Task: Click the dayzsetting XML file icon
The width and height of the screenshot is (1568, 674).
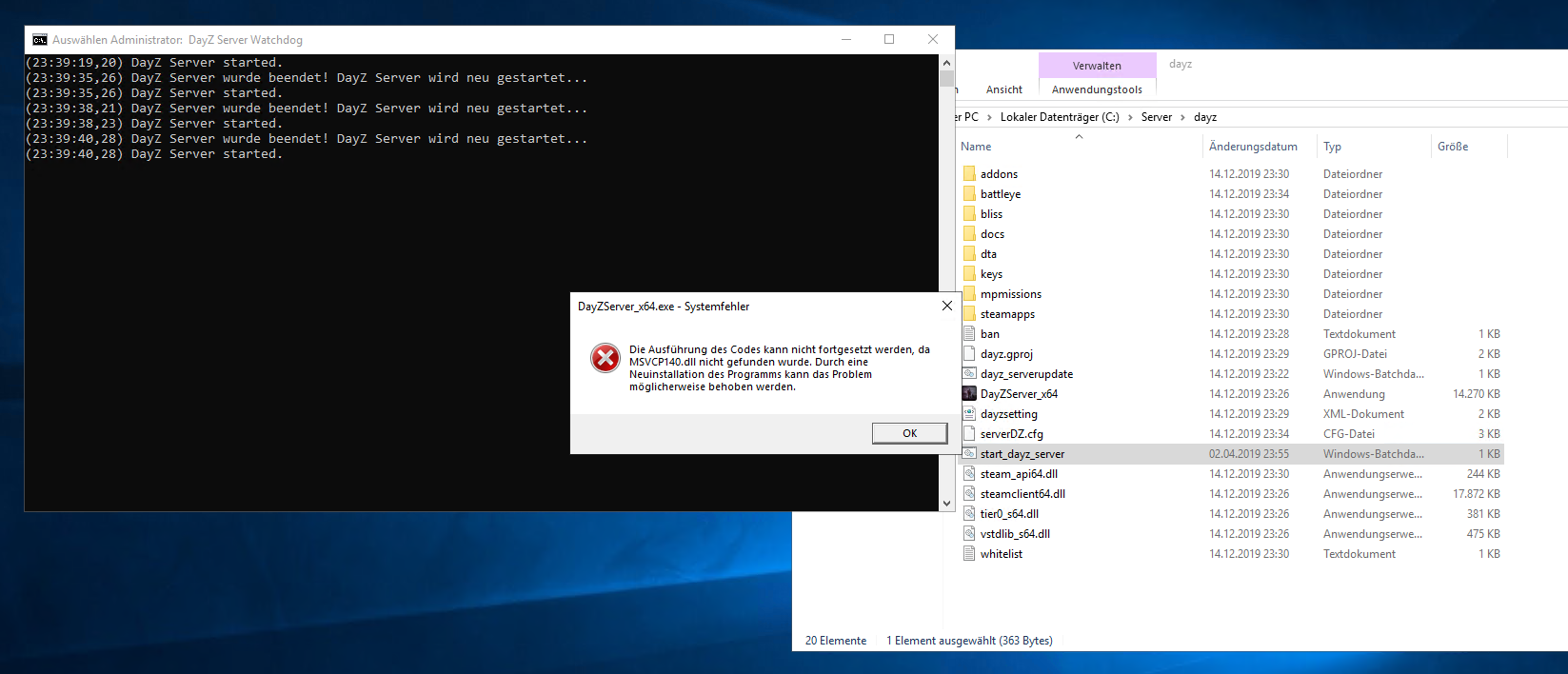Action: click(969, 413)
